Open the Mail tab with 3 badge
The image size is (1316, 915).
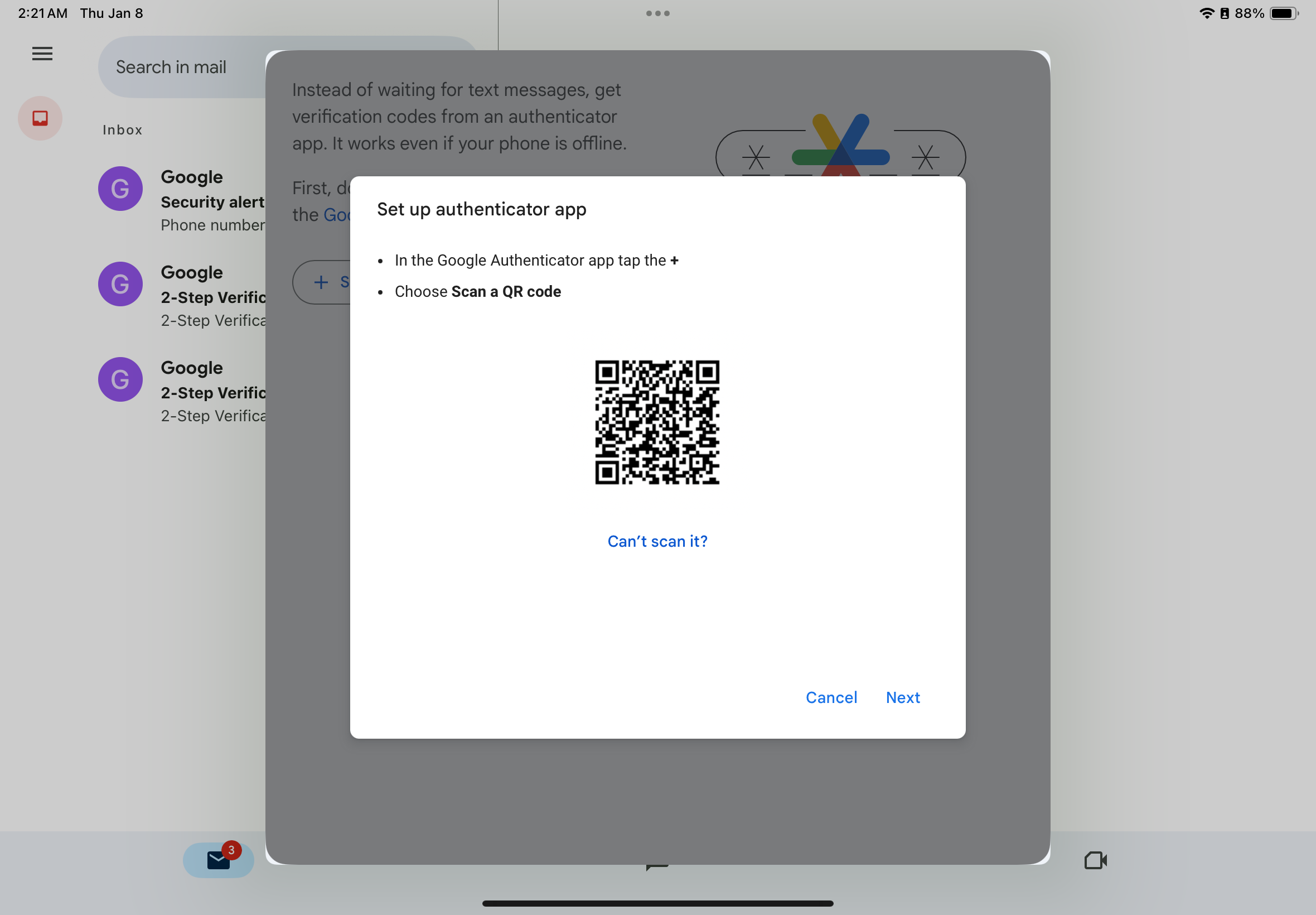218,860
